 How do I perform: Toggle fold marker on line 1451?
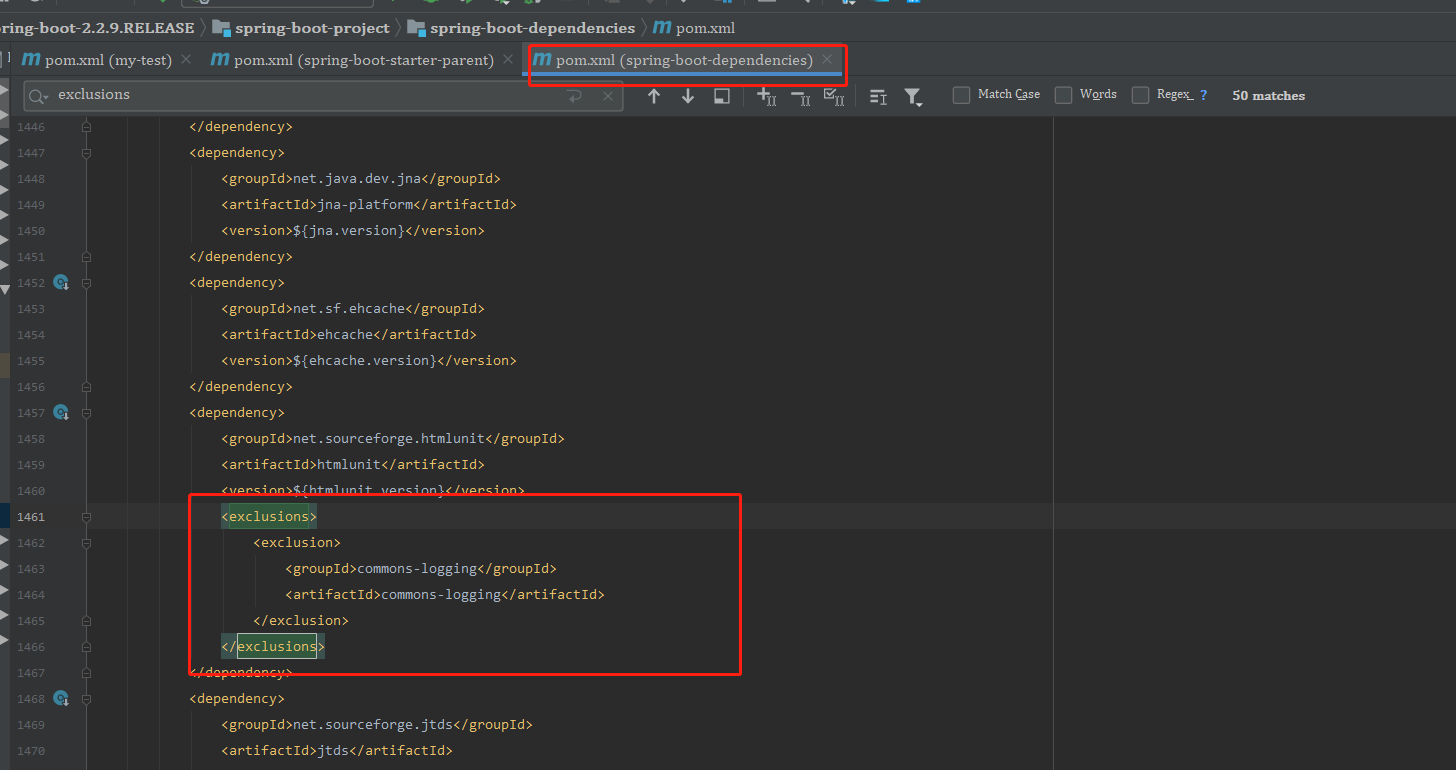86,257
